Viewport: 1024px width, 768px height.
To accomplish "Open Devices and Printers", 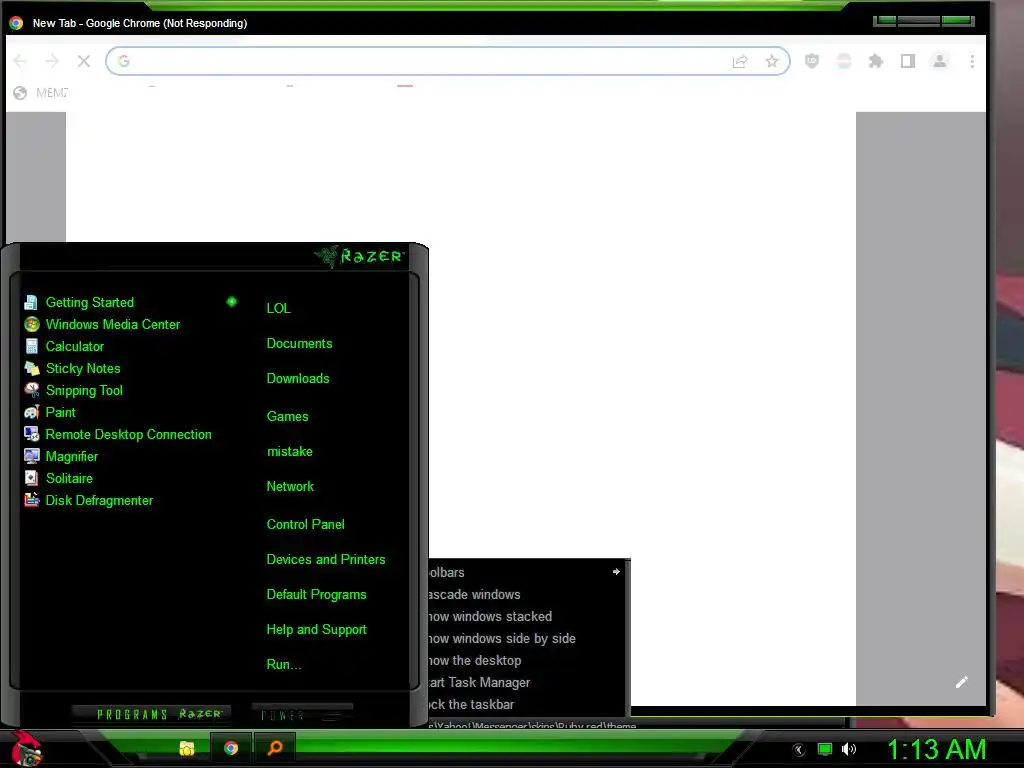I will (326, 560).
